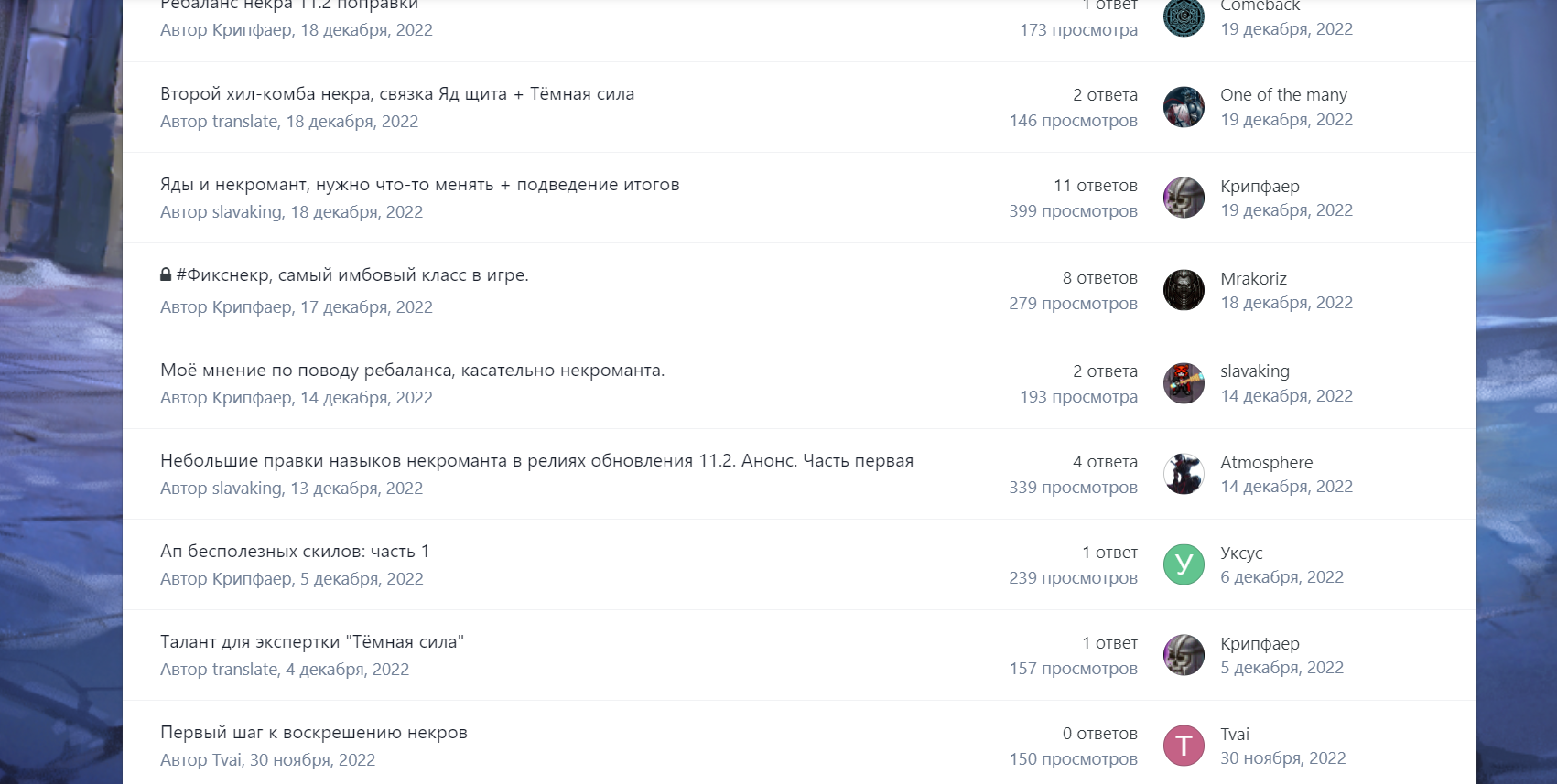Open Крипфаер skull avatar in яды topic row
The image size is (1557, 784).
click(x=1184, y=198)
